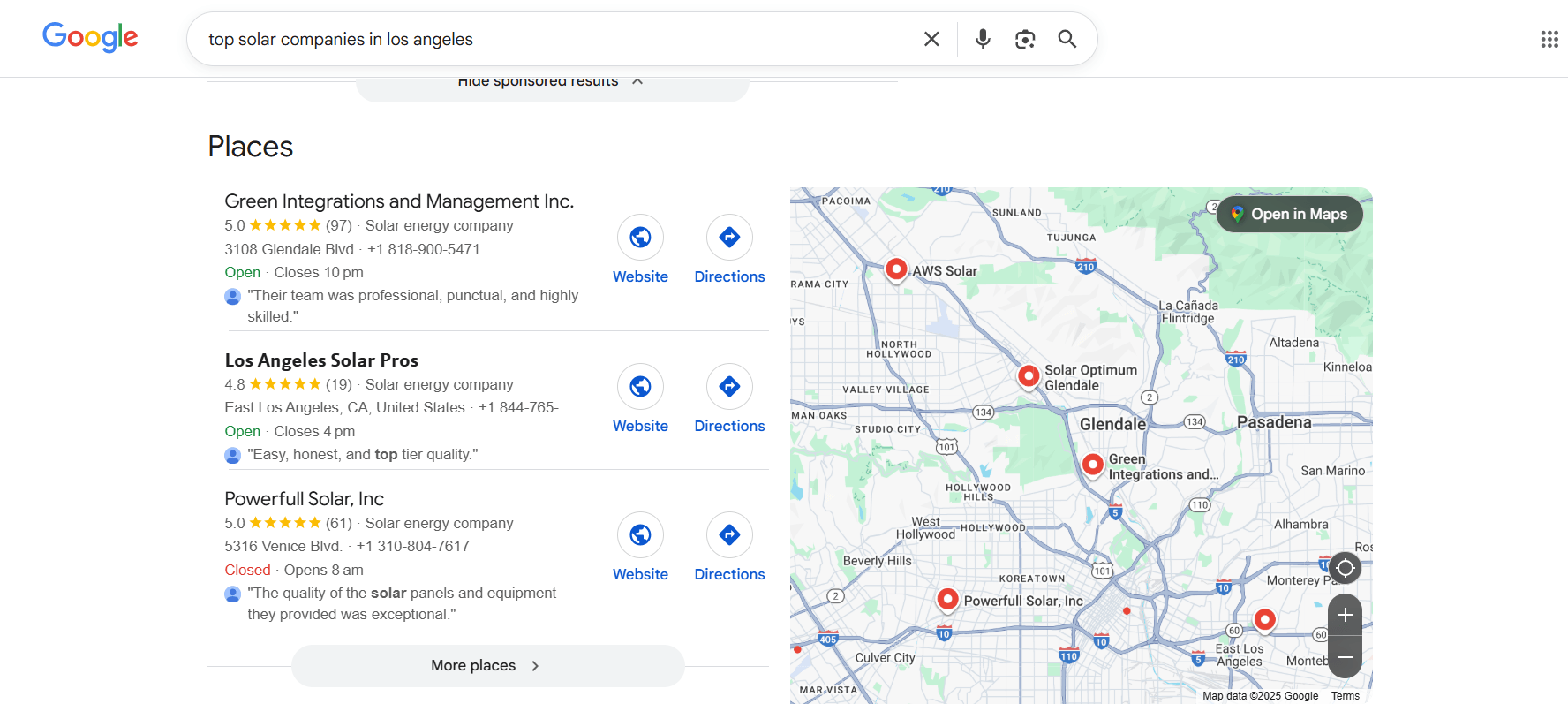Click Closed status of Powerfull Solar
Screen dimensions: 1568x719
pyautogui.click(x=247, y=570)
